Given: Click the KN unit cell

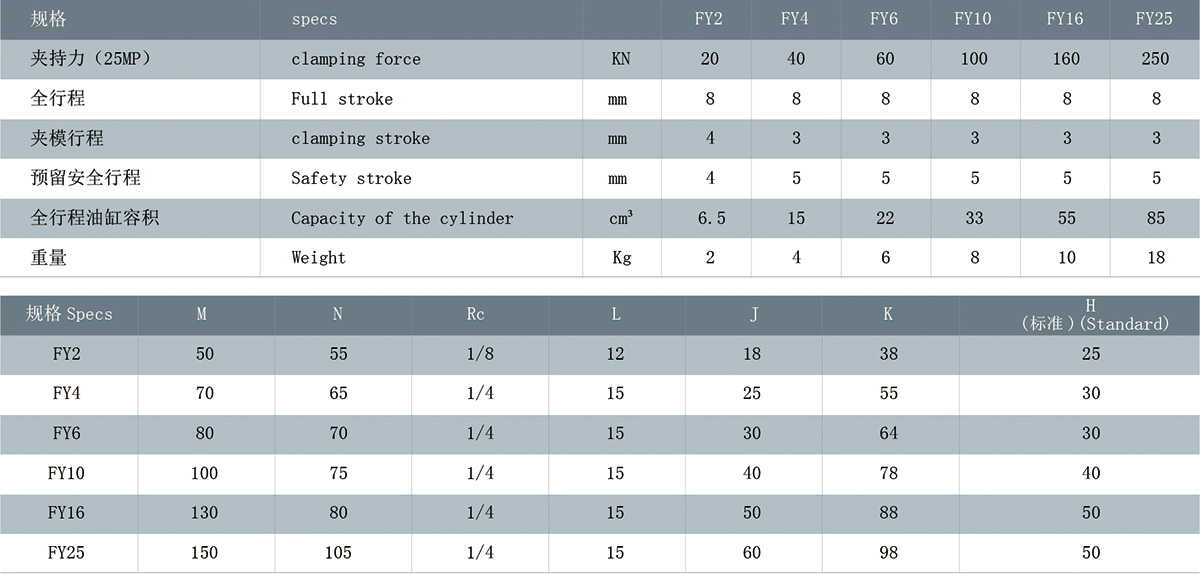Looking at the screenshot, I should click(x=620, y=59).
